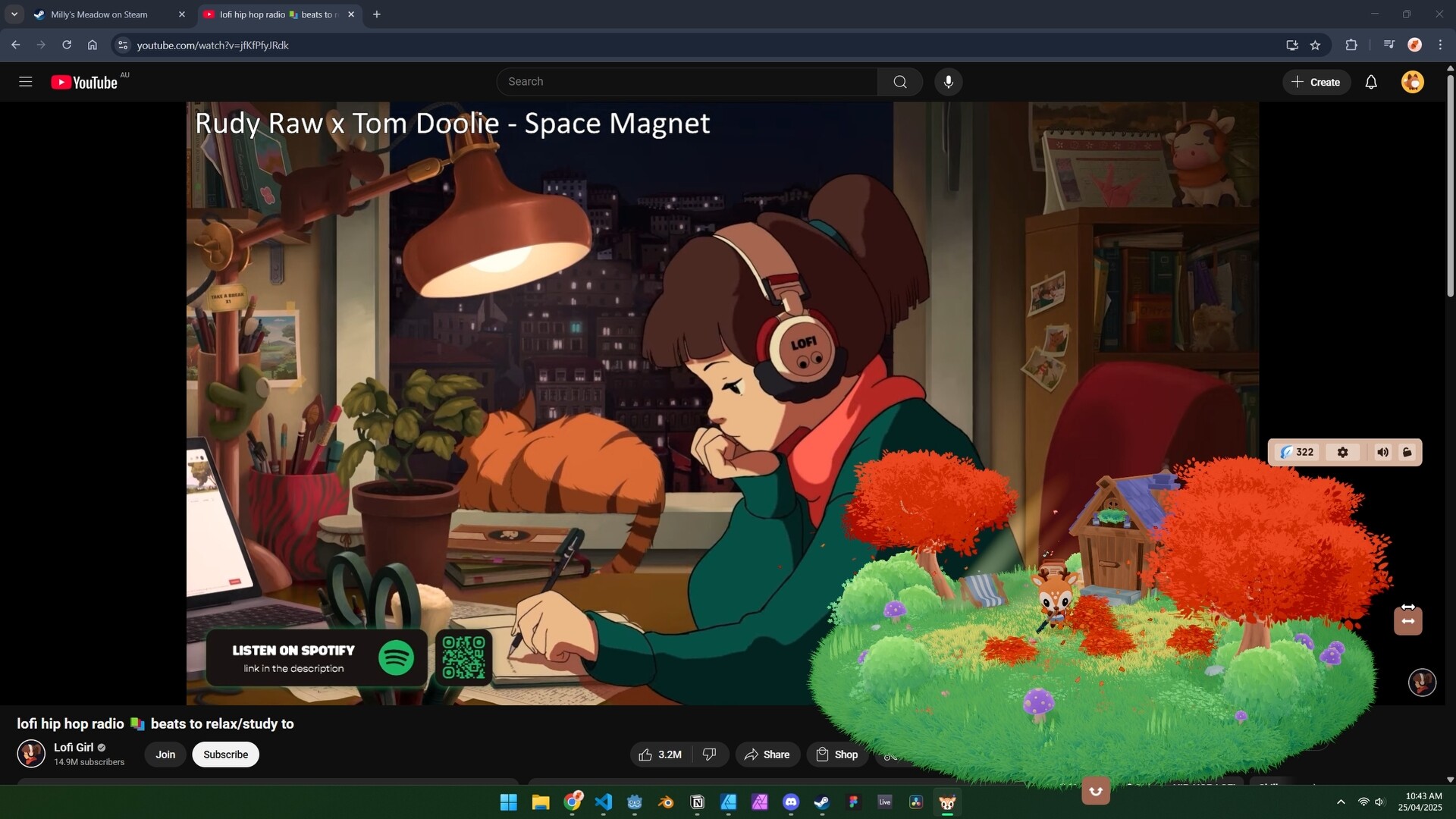The image size is (1456, 819).
Task: Click the Create button on YouTube
Action: (1316, 81)
